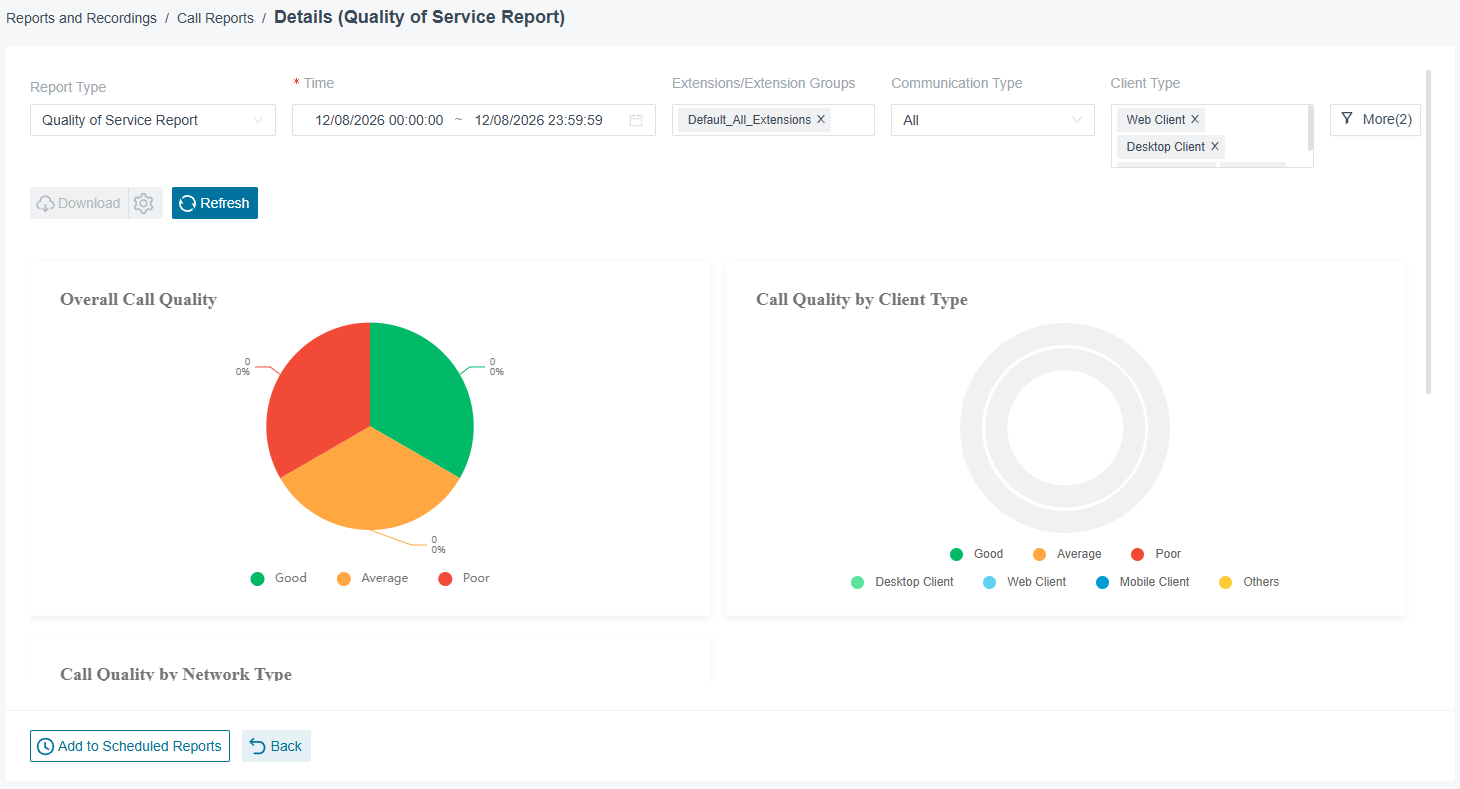Go to Call Reports breadcrumb

tap(215, 18)
